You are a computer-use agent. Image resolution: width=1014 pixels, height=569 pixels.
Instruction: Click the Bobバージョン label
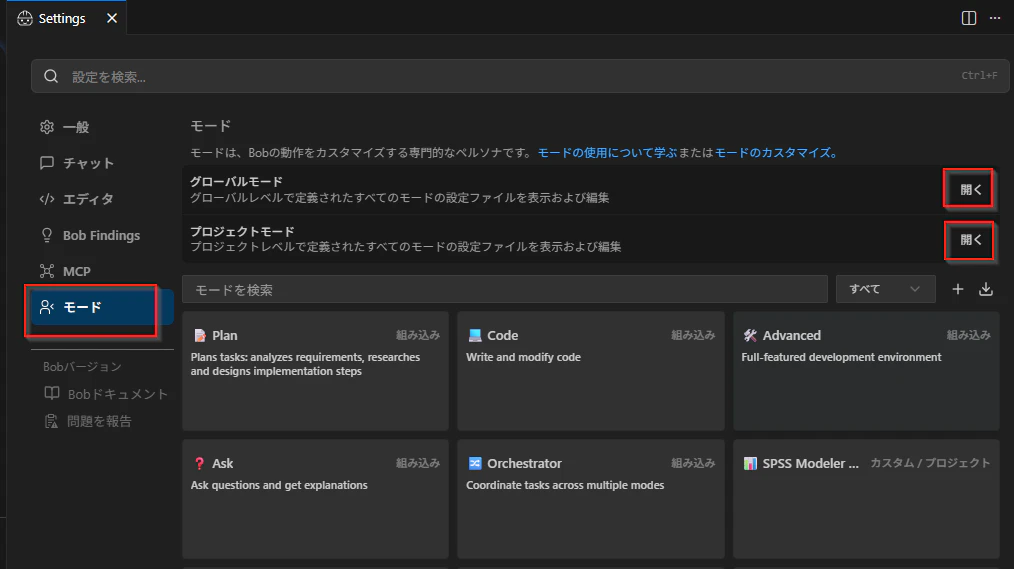coord(82,367)
